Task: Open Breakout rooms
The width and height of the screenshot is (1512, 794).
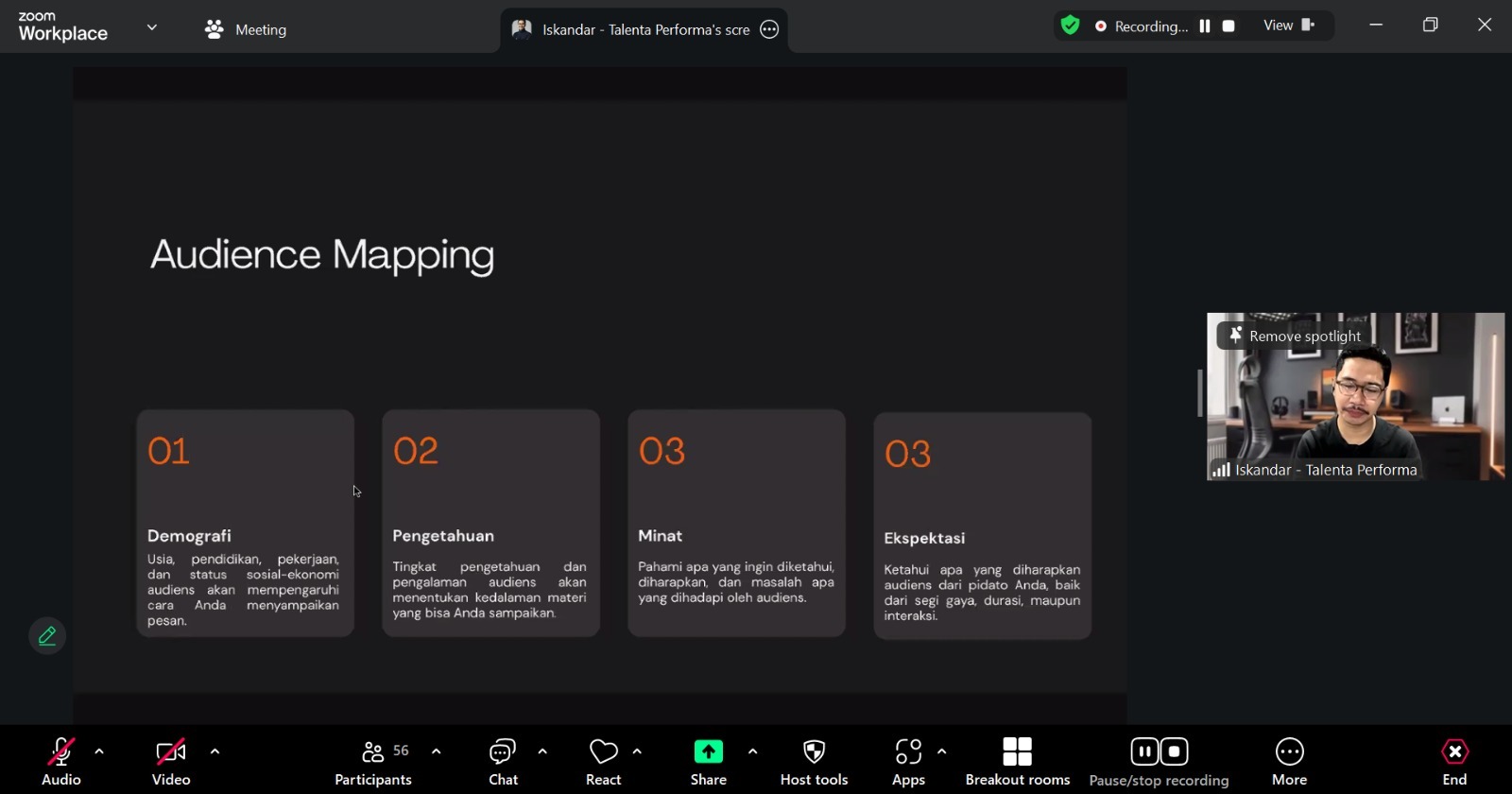Action: coord(1017,762)
